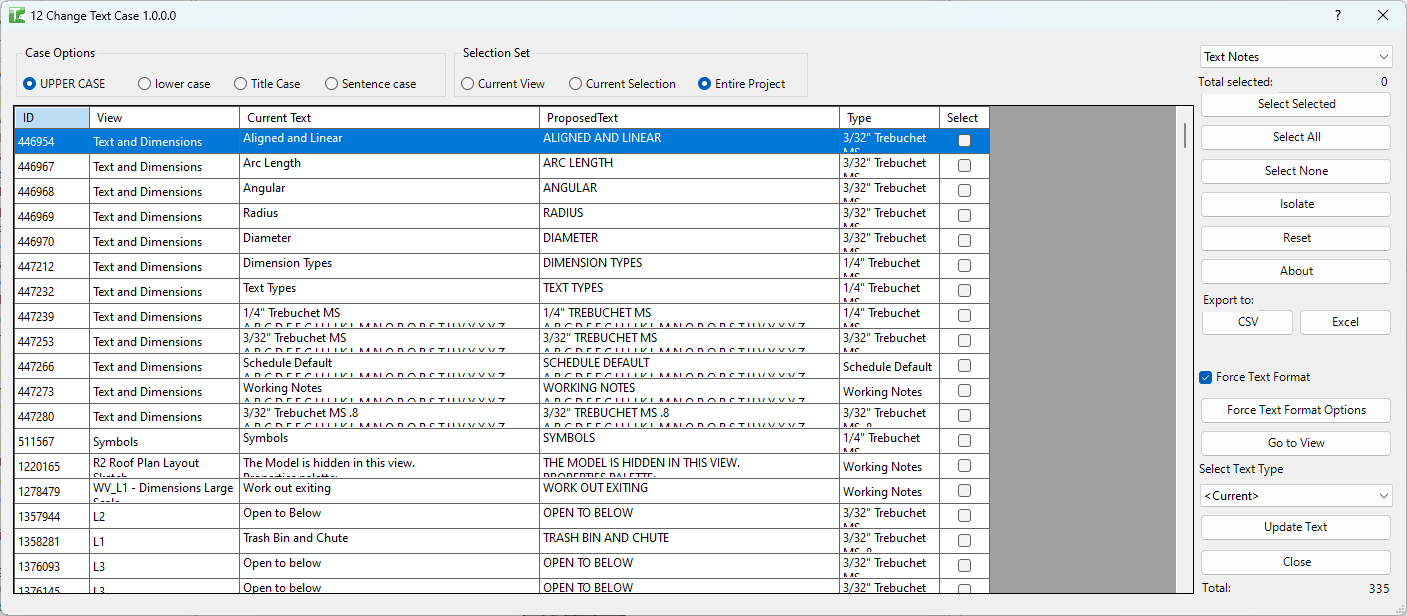Image resolution: width=1407 pixels, height=616 pixels.
Task: Click the View column header
Action: click(164, 118)
